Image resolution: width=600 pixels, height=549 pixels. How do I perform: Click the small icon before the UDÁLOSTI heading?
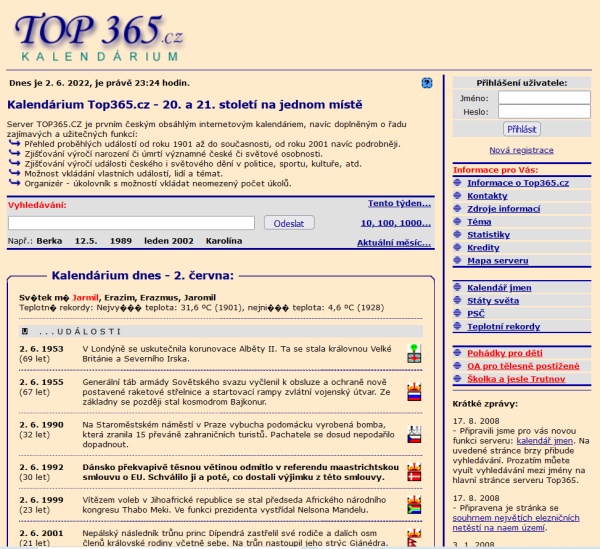pos(23,331)
